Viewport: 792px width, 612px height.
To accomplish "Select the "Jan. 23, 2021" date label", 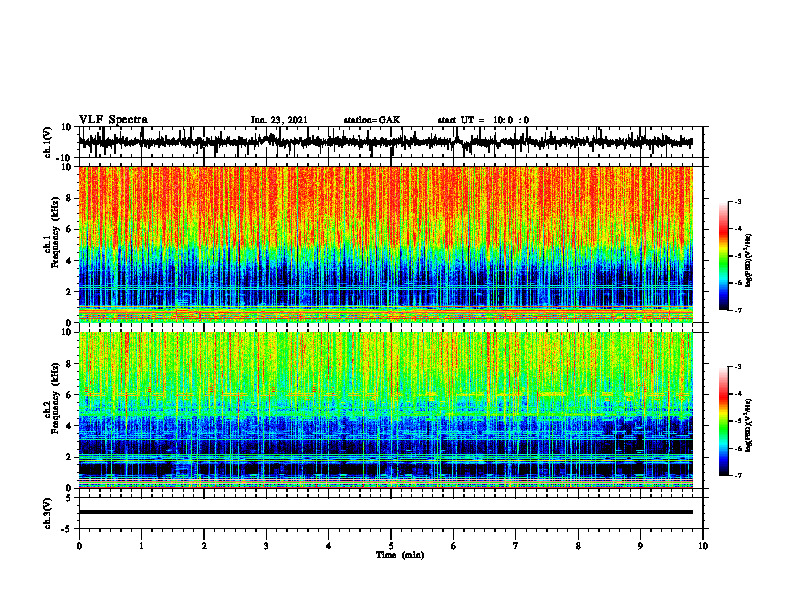I will [x=279, y=120].
